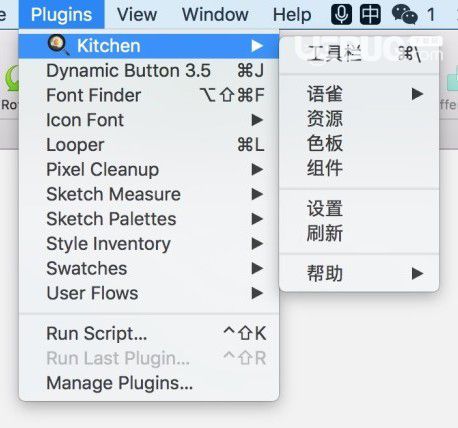
Task: Click the microphone icon in menu bar
Action: [341, 14]
